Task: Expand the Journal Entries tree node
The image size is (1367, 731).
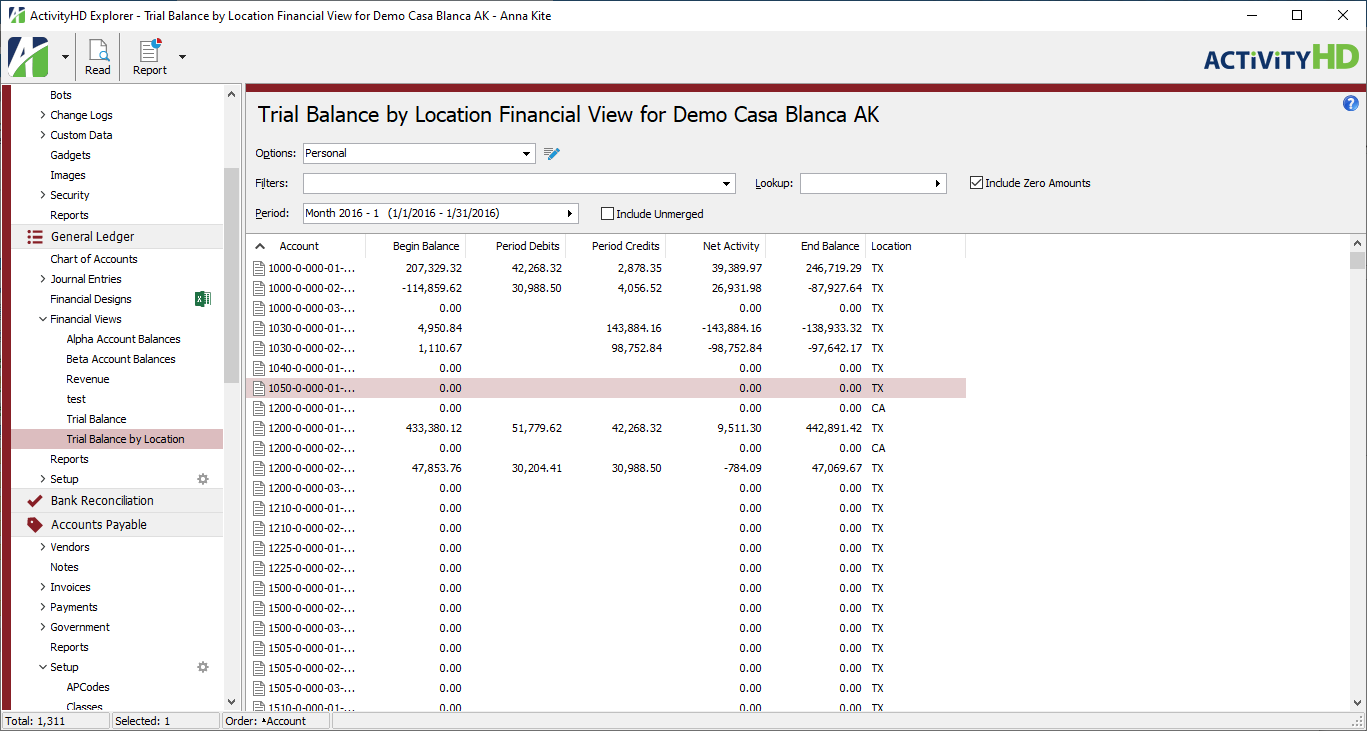Action: (x=43, y=278)
